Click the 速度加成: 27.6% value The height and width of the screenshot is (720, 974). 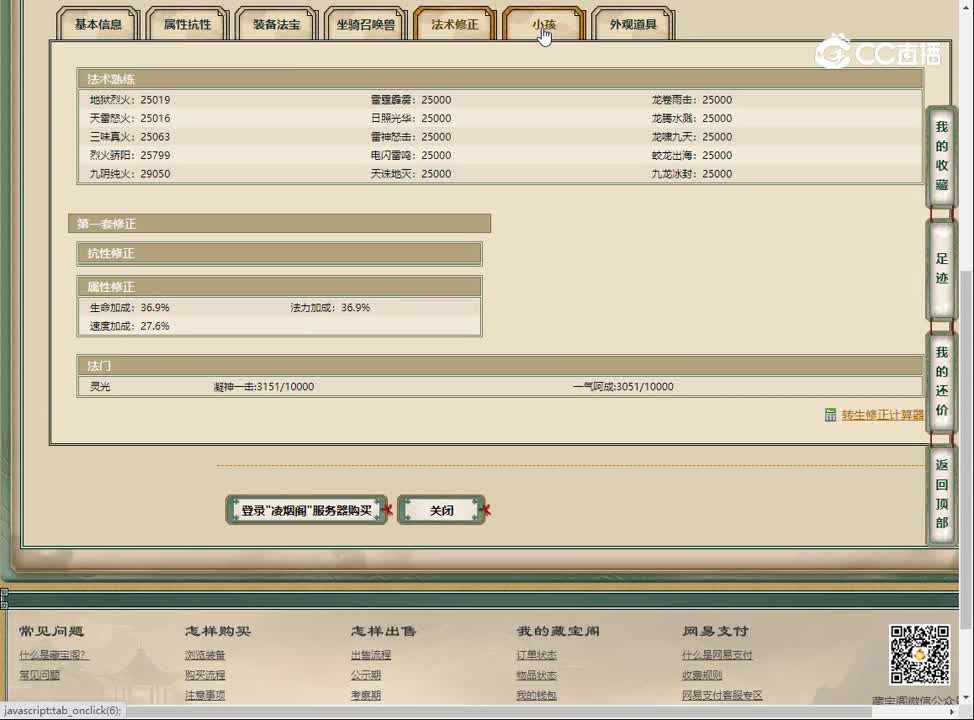click(x=129, y=326)
